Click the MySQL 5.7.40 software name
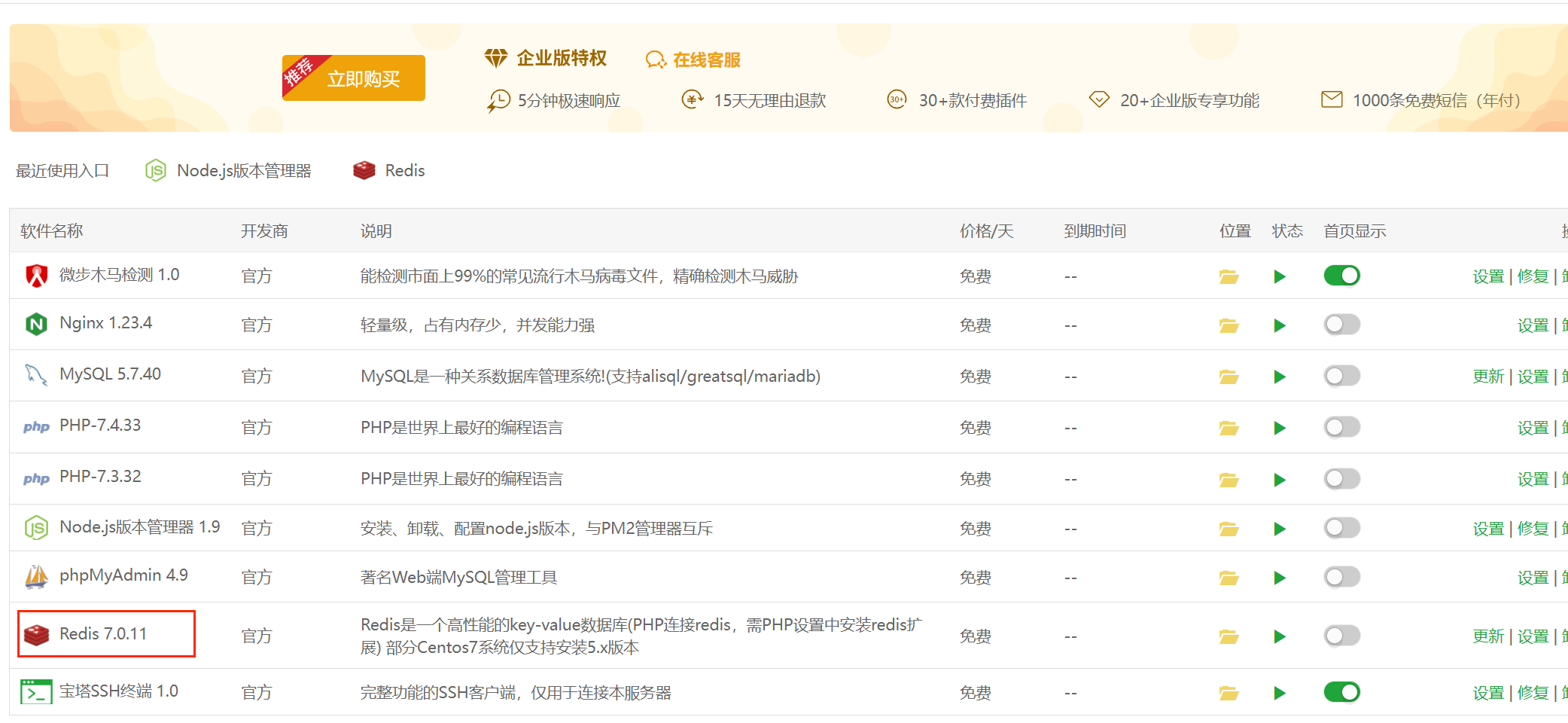Screen dimensions: 1568x723 (110, 374)
